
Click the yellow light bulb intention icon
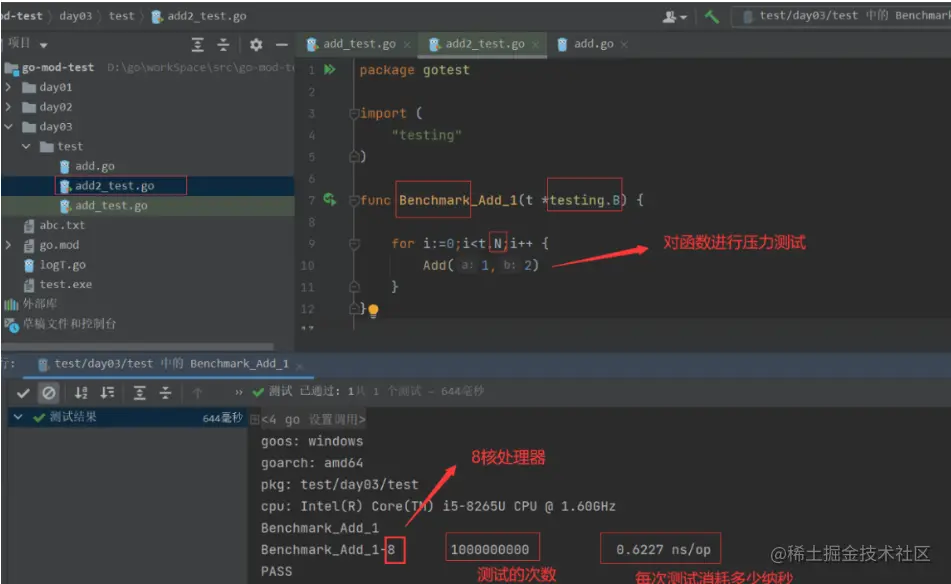pyautogui.click(x=374, y=310)
